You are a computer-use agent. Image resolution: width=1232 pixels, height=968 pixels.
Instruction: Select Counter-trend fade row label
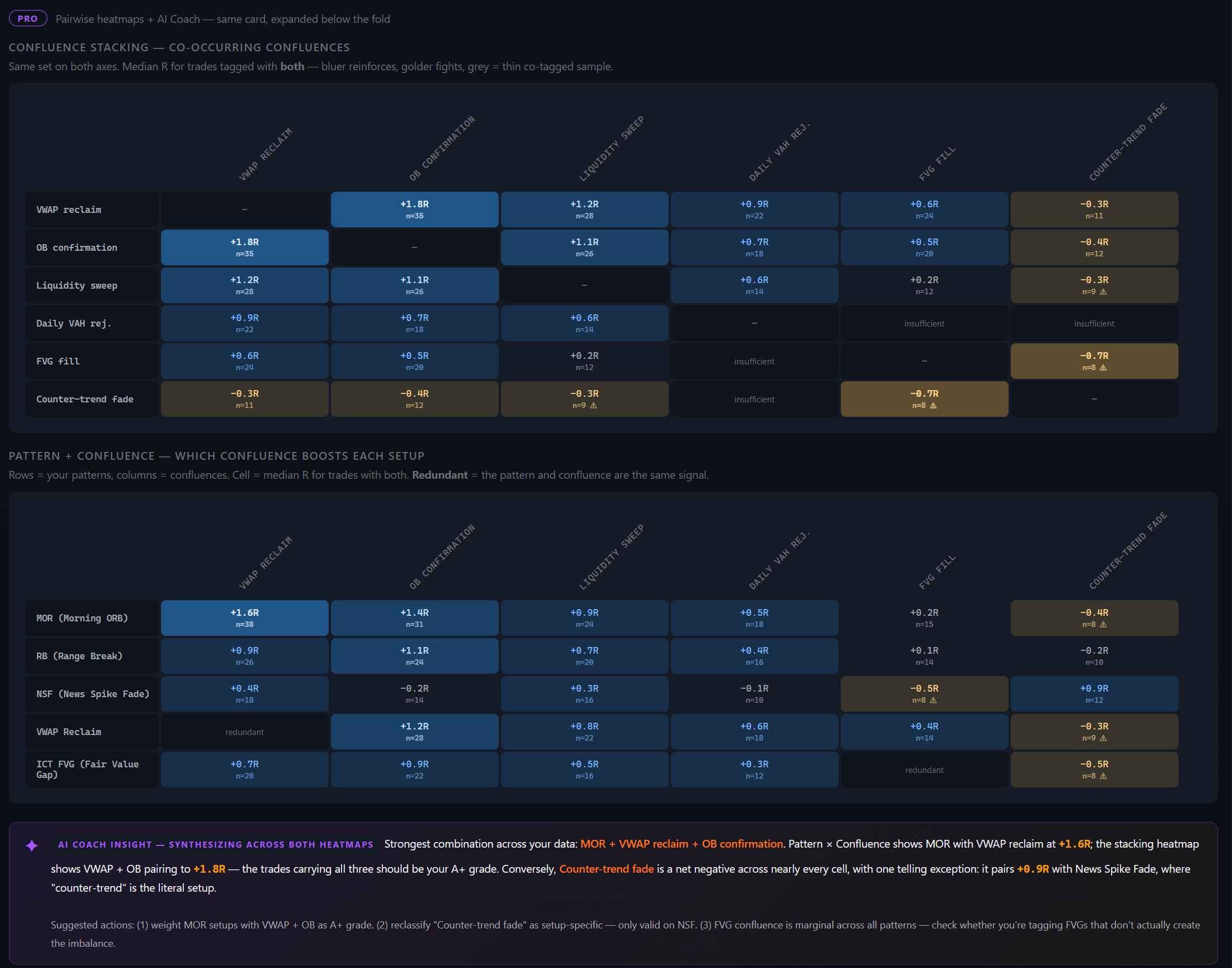pos(92,400)
